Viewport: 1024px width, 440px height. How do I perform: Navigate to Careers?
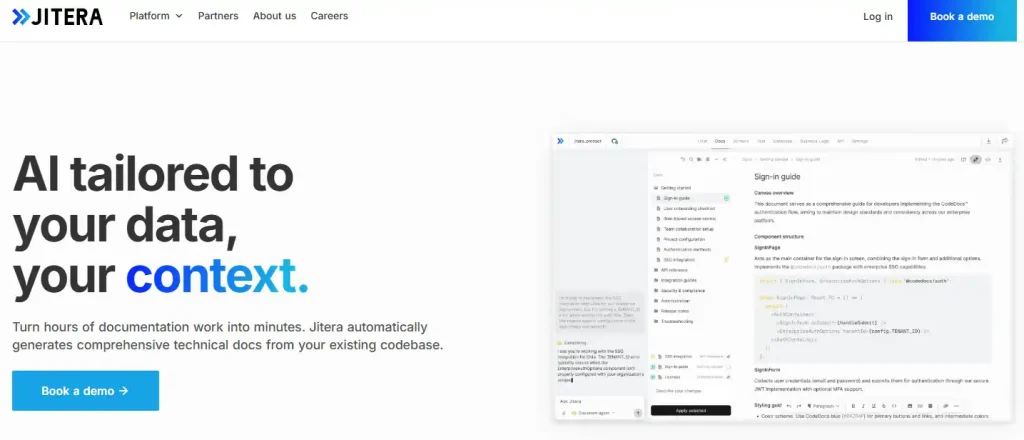(329, 16)
